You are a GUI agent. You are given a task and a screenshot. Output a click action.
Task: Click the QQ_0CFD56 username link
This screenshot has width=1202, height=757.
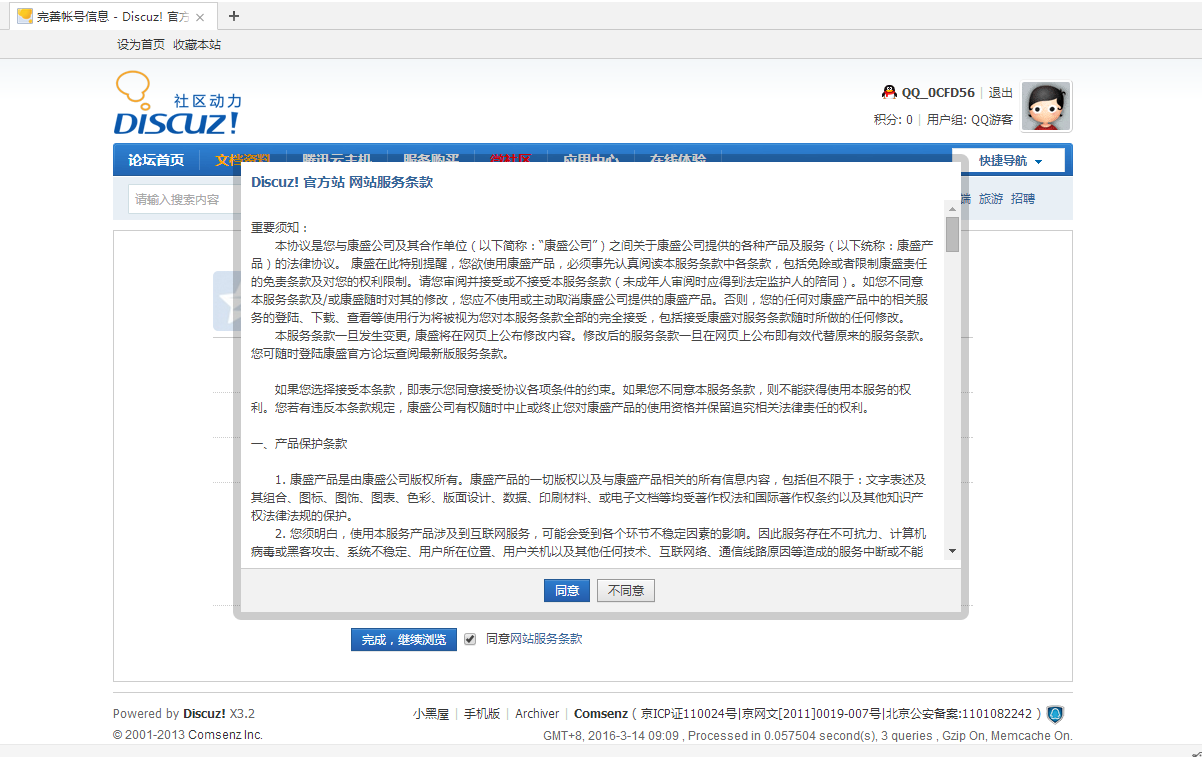[x=938, y=92]
